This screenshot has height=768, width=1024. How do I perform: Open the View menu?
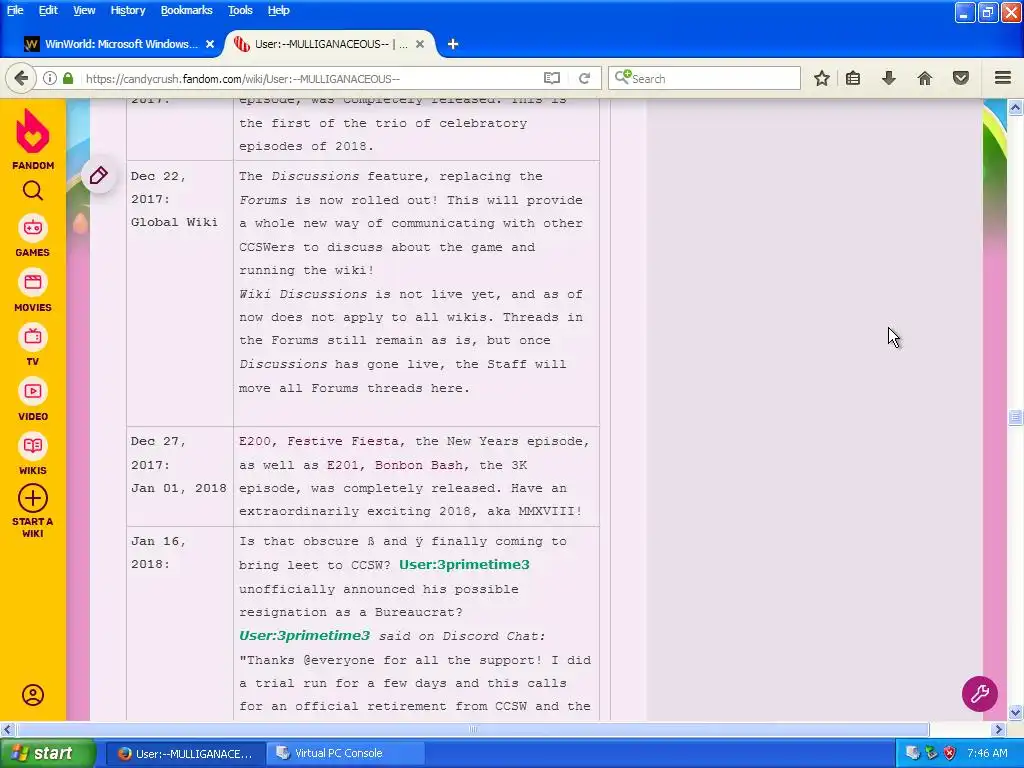tap(84, 10)
